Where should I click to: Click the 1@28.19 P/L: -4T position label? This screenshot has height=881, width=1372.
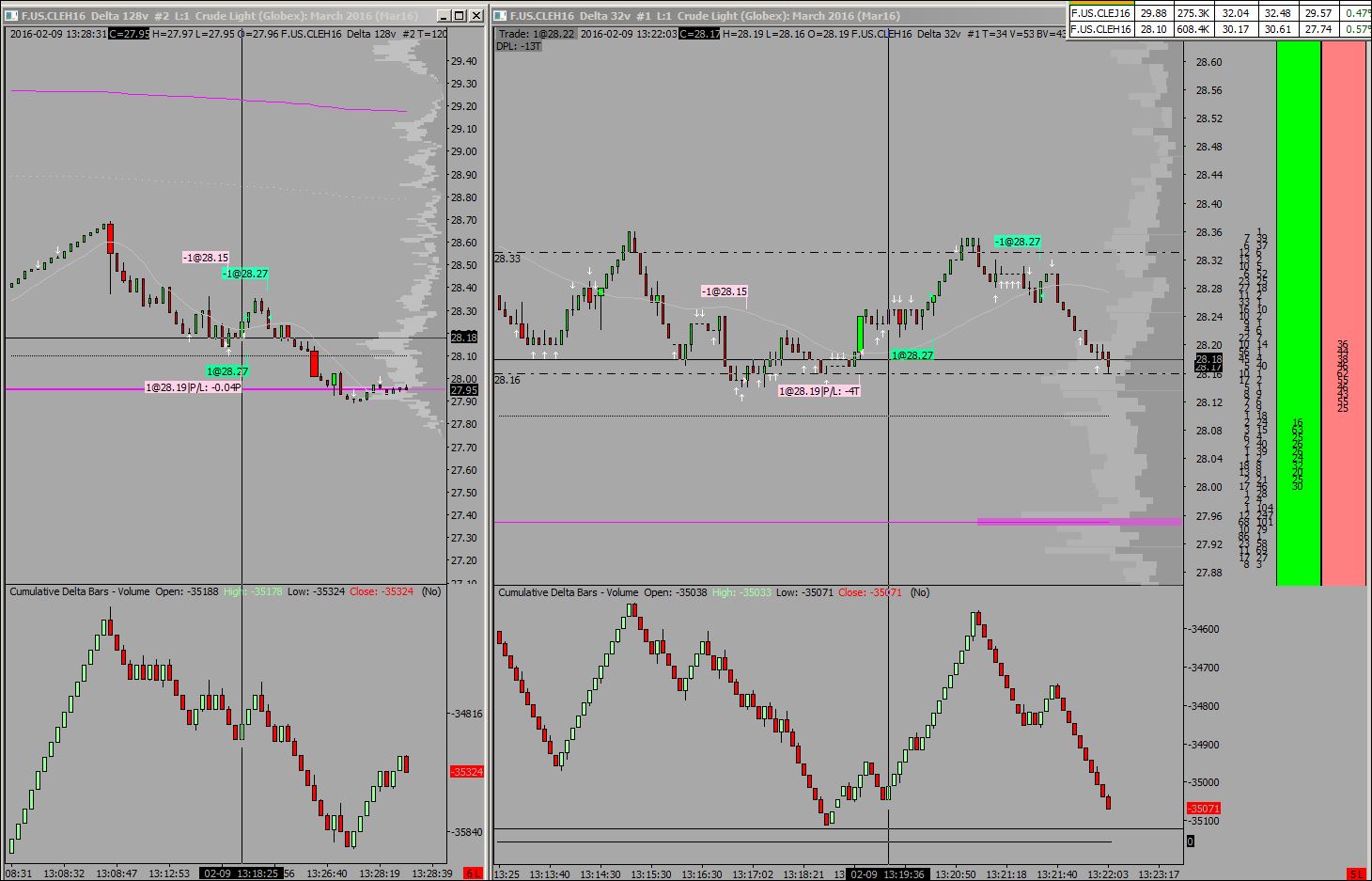point(819,391)
